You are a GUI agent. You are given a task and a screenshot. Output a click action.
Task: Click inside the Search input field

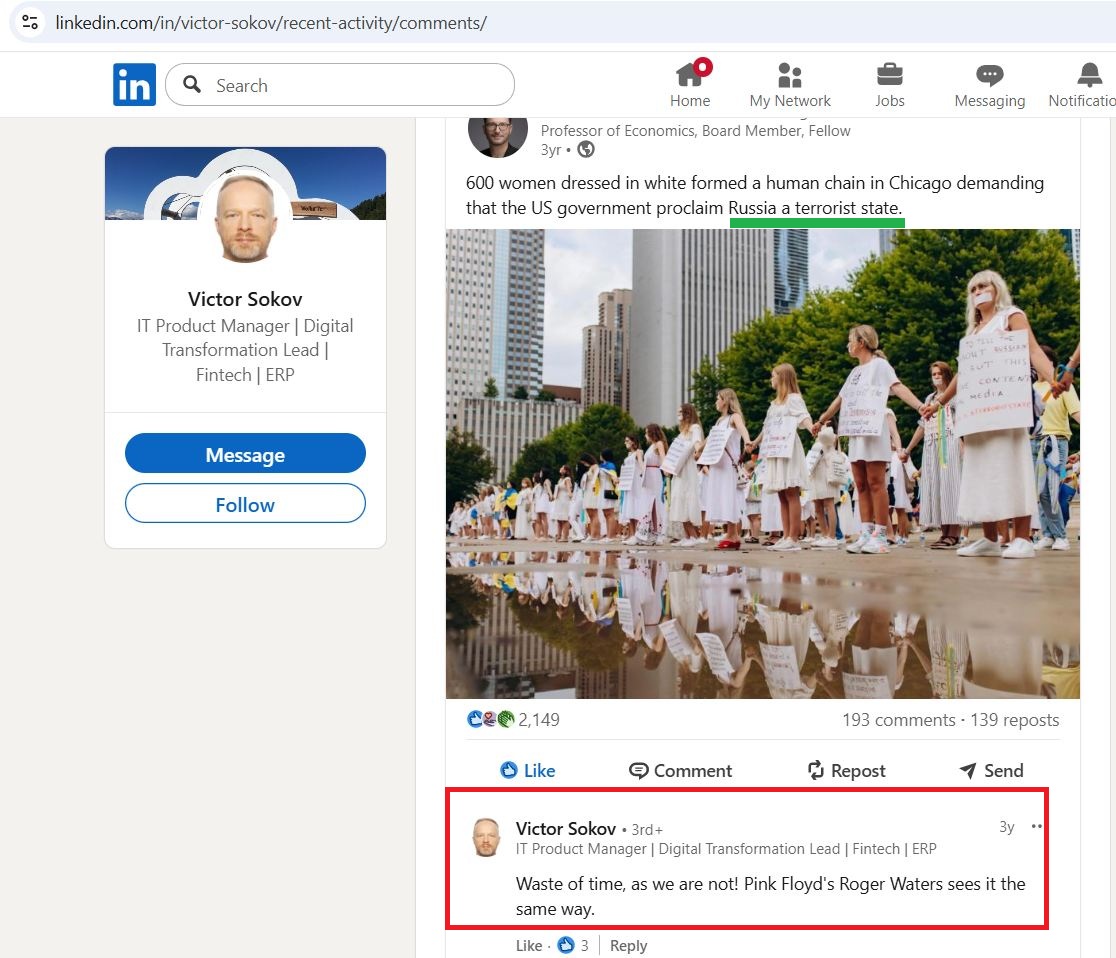tap(340, 85)
